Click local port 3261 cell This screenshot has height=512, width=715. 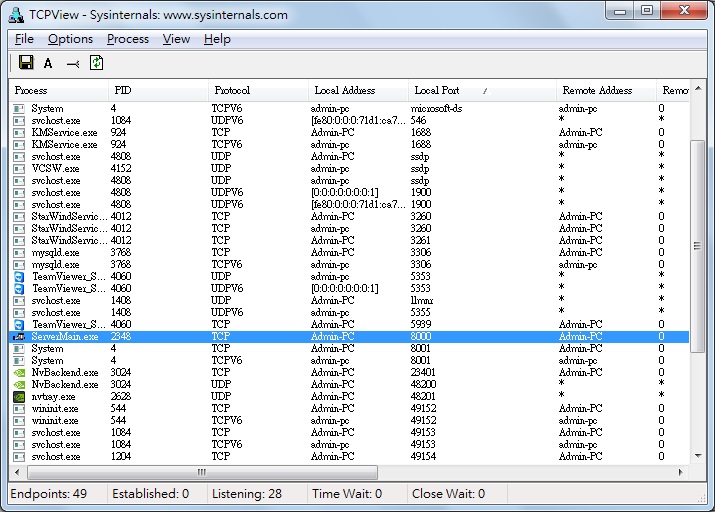click(x=421, y=241)
